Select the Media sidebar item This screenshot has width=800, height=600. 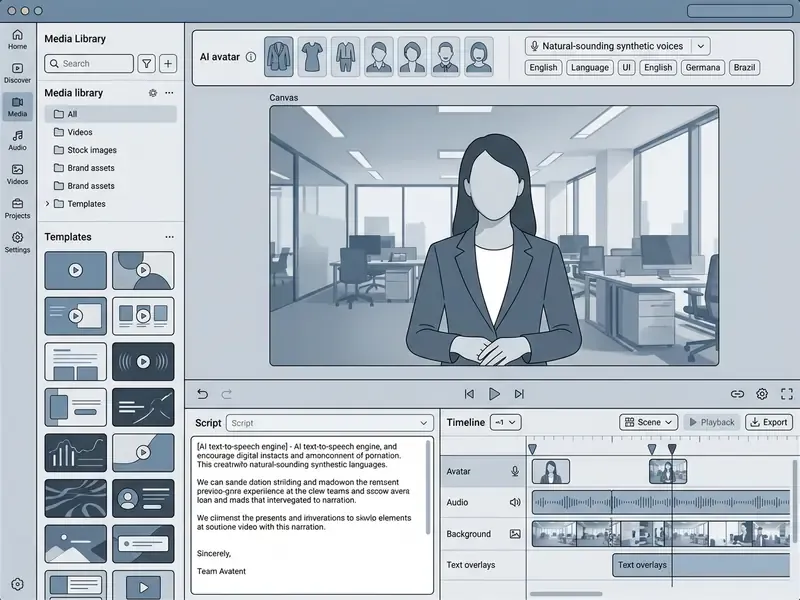pyautogui.click(x=17, y=107)
